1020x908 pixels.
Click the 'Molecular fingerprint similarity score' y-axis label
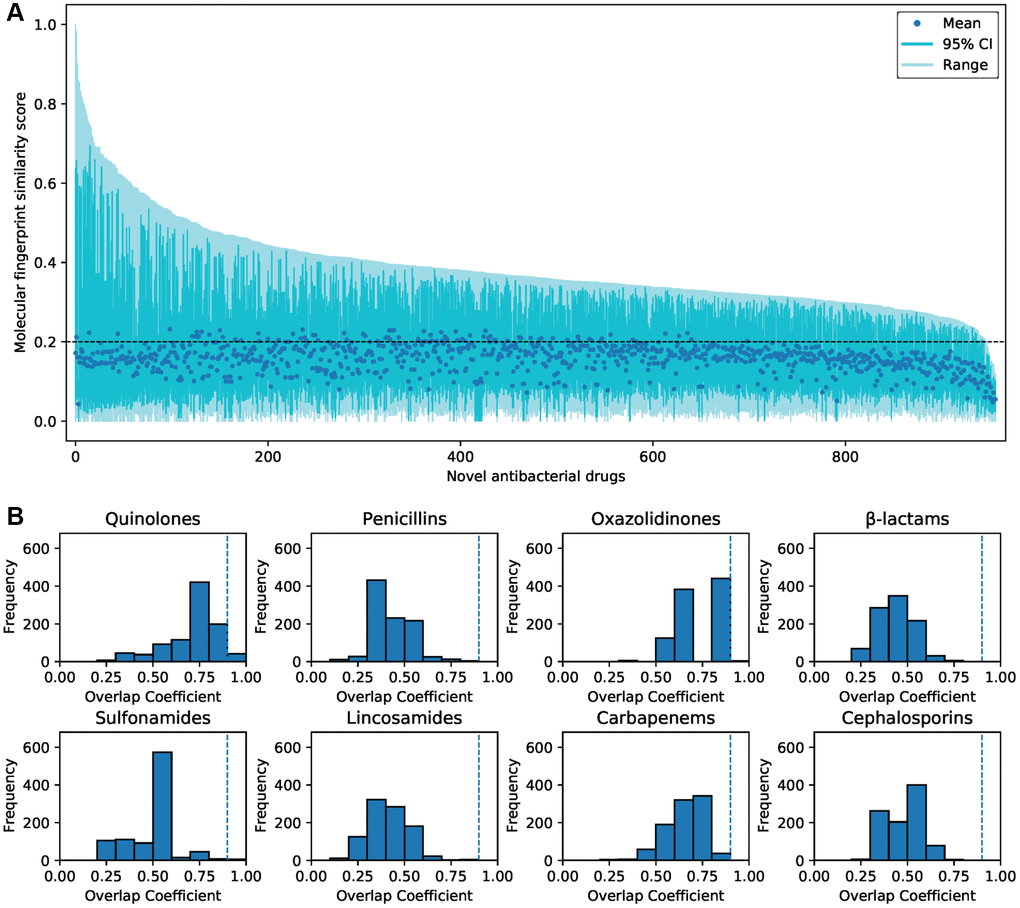tap(20, 228)
